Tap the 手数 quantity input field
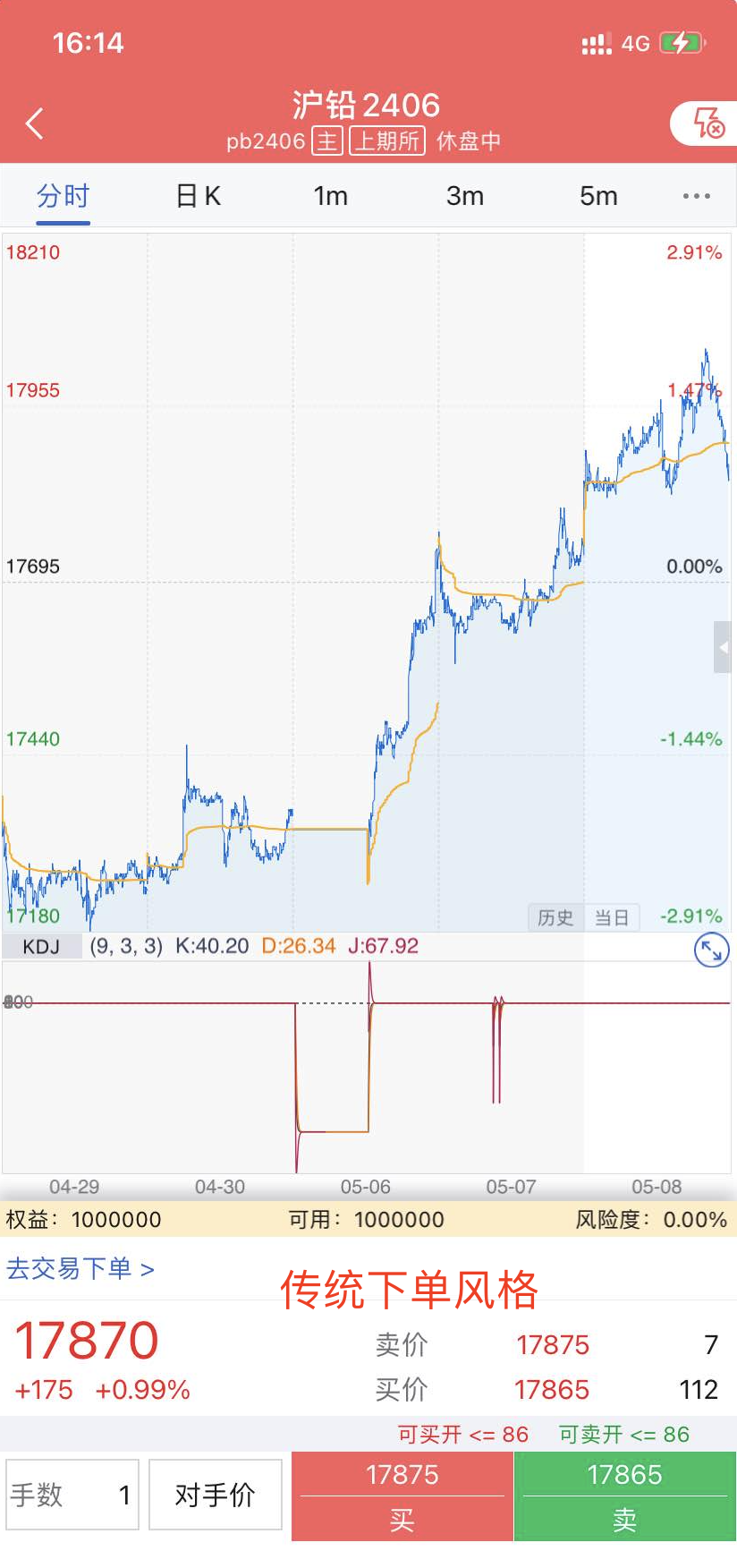 pyautogui.click(x=72, y=1494)
